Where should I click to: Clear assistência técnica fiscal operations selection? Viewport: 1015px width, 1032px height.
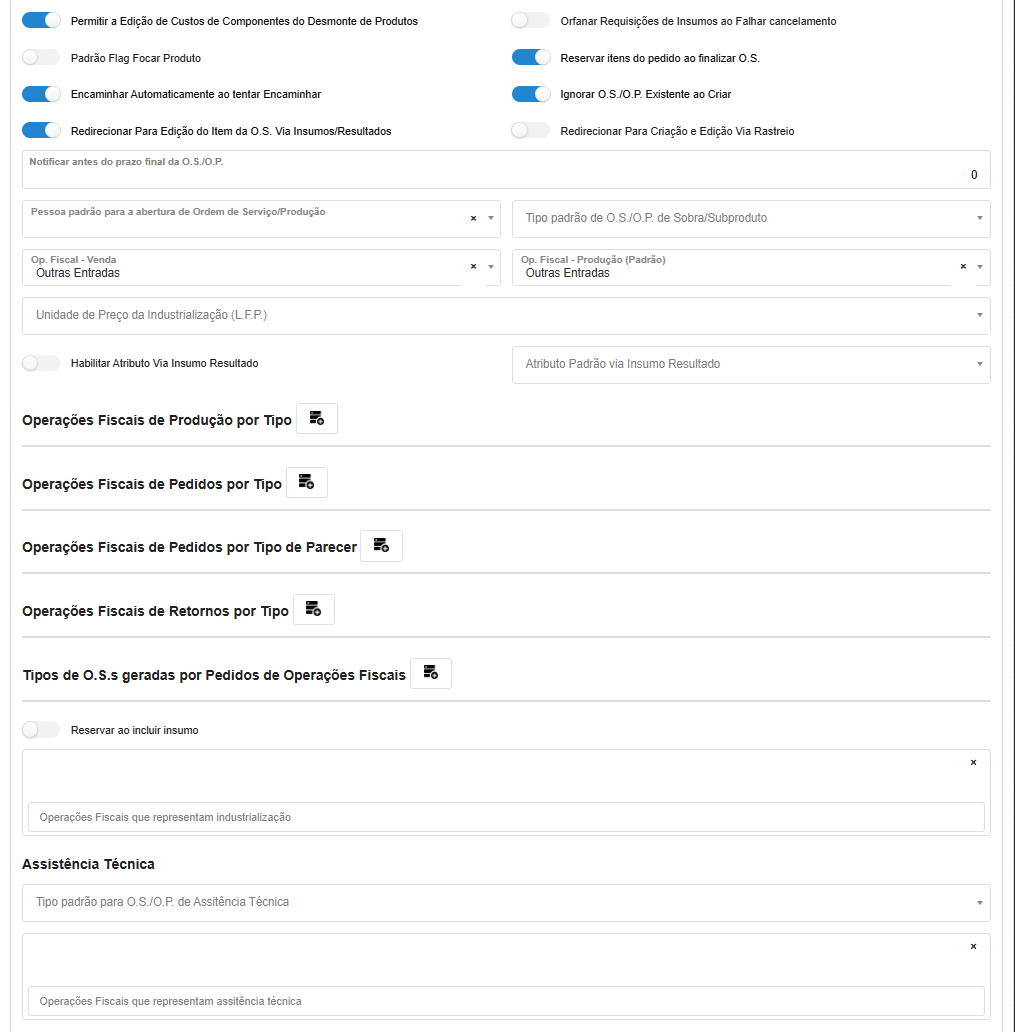[x=973, y=947]
